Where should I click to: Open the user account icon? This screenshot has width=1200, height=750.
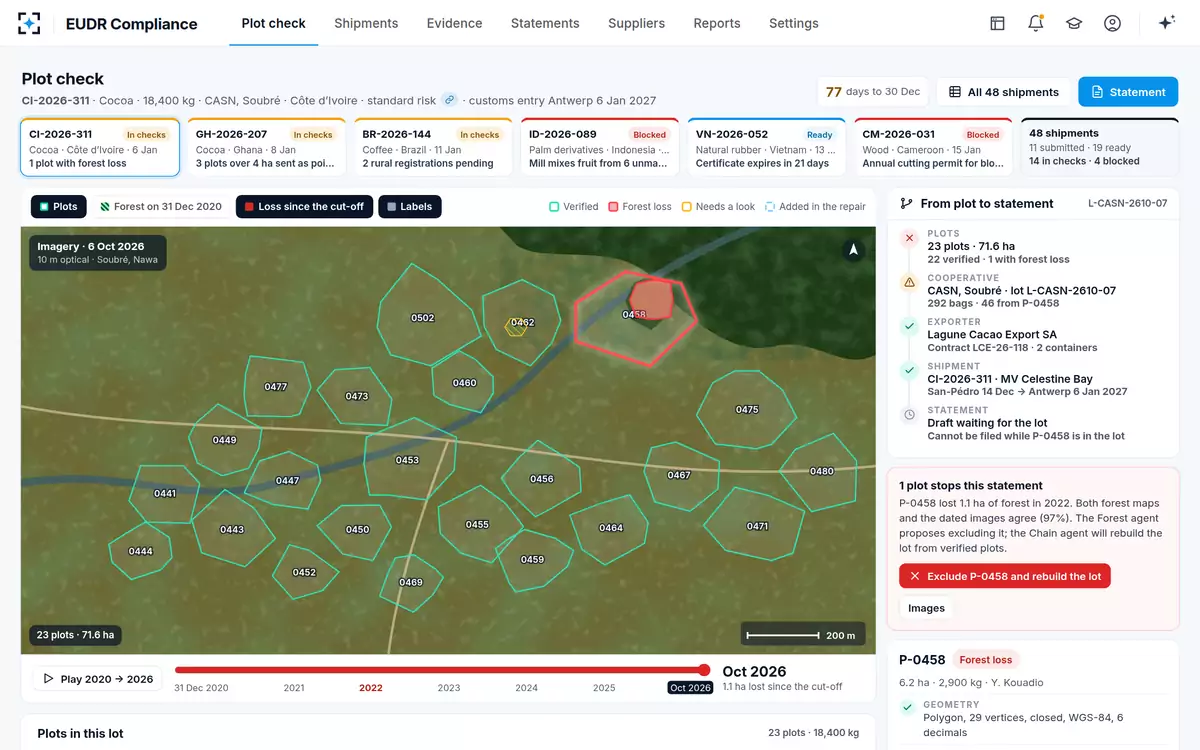click(x=1112, y=23)
